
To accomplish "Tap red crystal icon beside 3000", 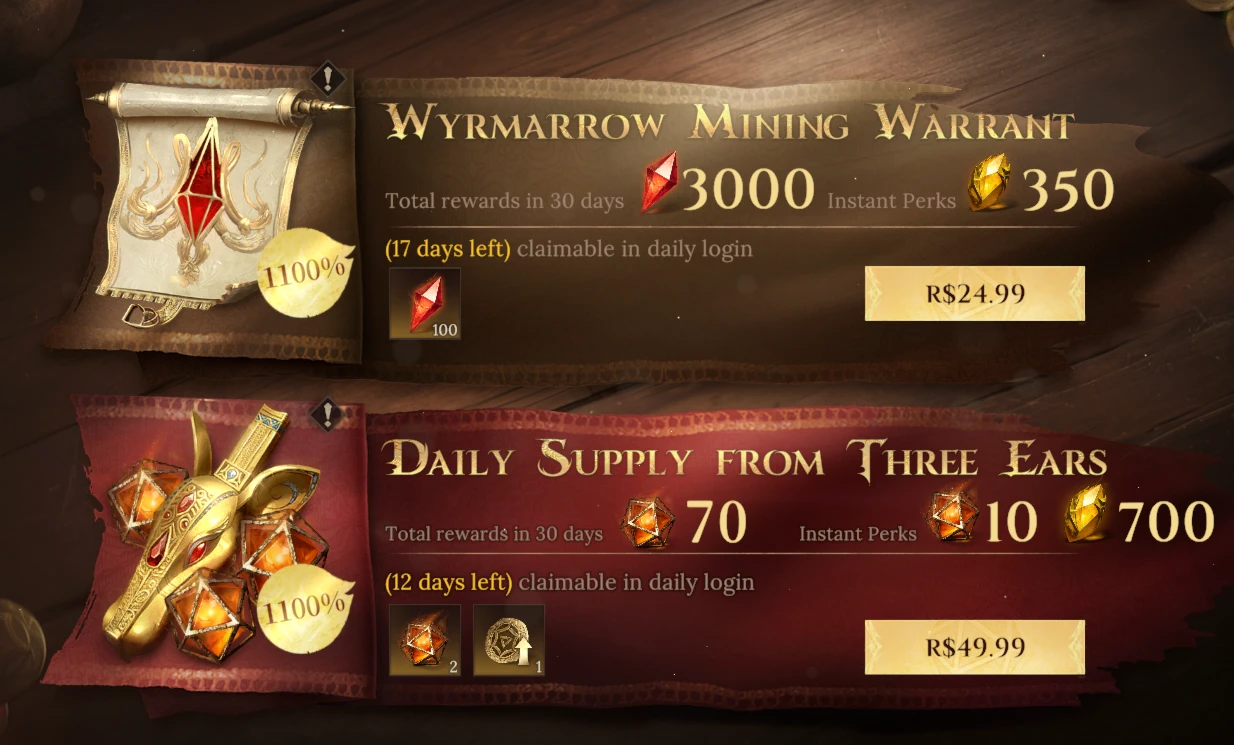I will (659, 182).
